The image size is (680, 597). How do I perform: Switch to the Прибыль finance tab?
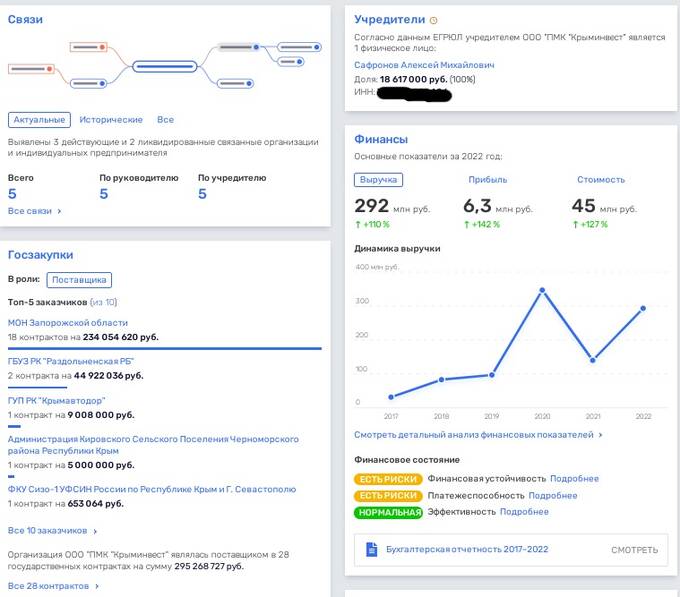487,179
